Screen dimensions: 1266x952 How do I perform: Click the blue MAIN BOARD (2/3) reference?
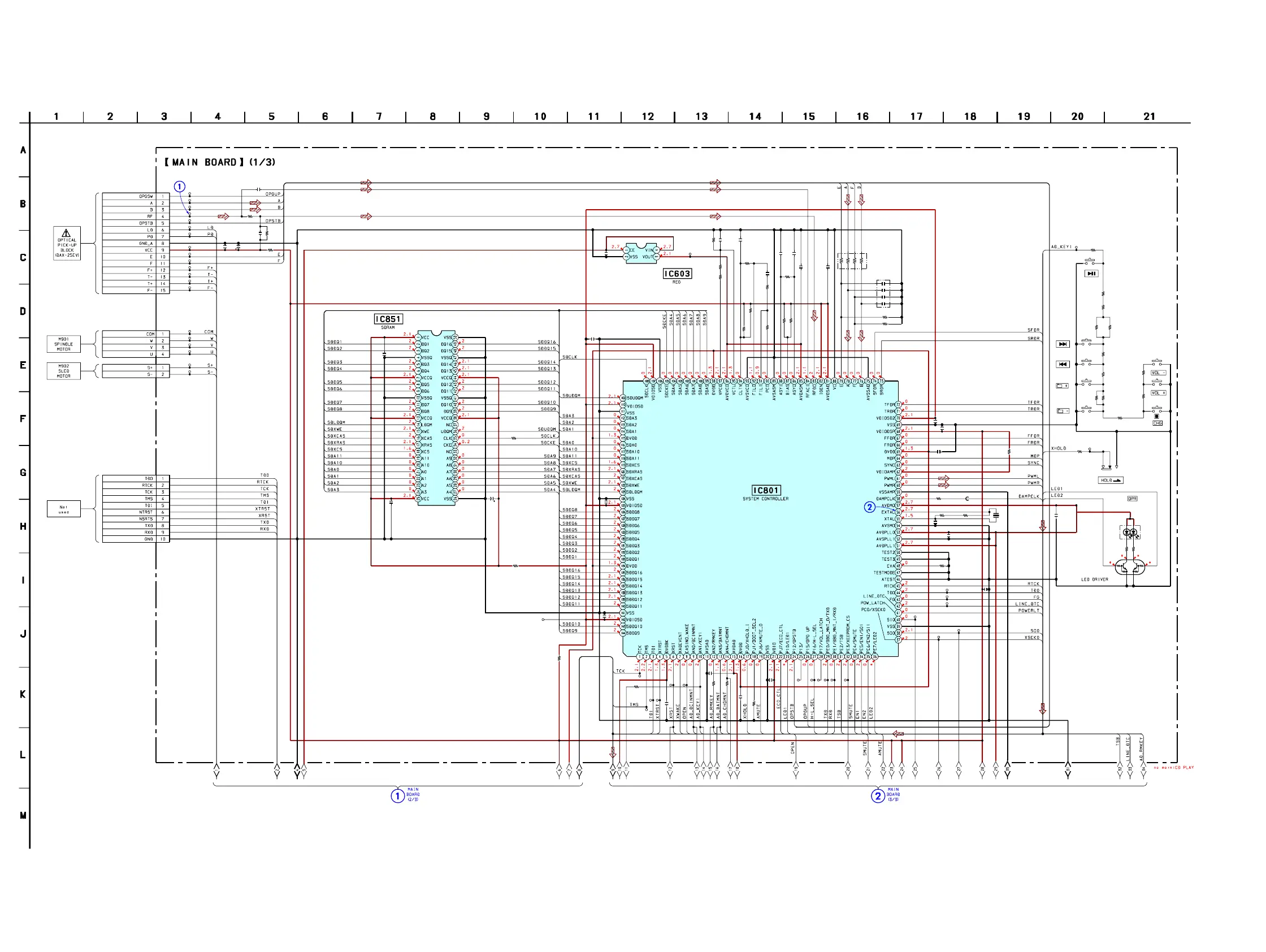tap(398, 796)
